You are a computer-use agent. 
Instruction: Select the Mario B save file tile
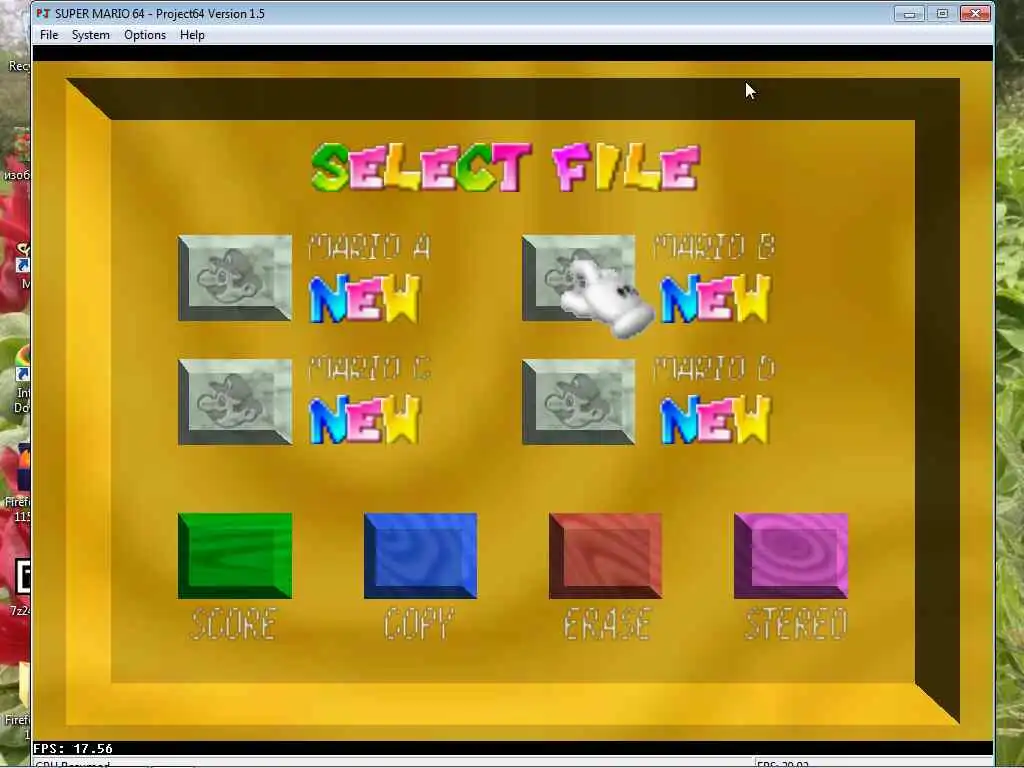coord(579,278)
